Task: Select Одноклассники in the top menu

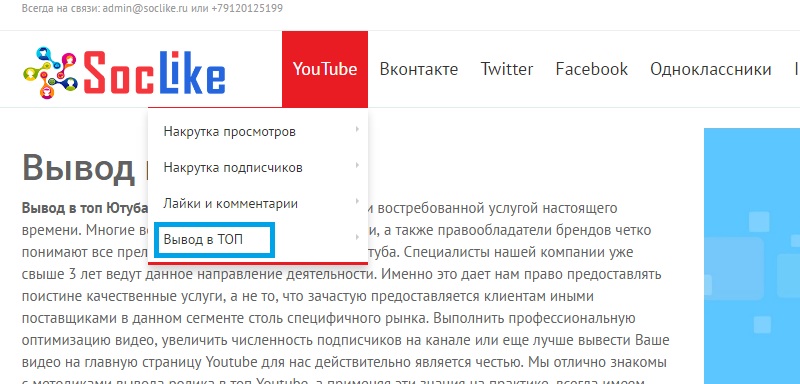Action: [x=710, y=69]
